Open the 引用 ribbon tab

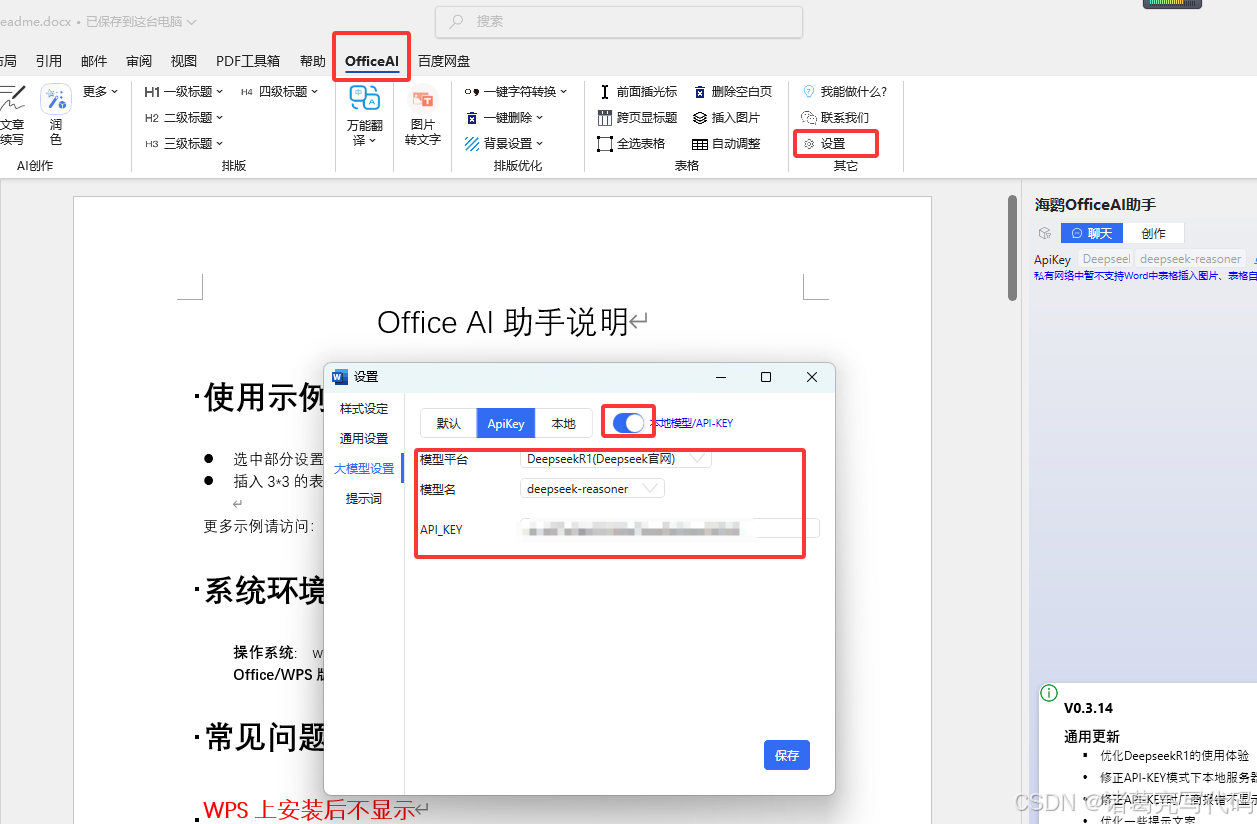(49, 61)
